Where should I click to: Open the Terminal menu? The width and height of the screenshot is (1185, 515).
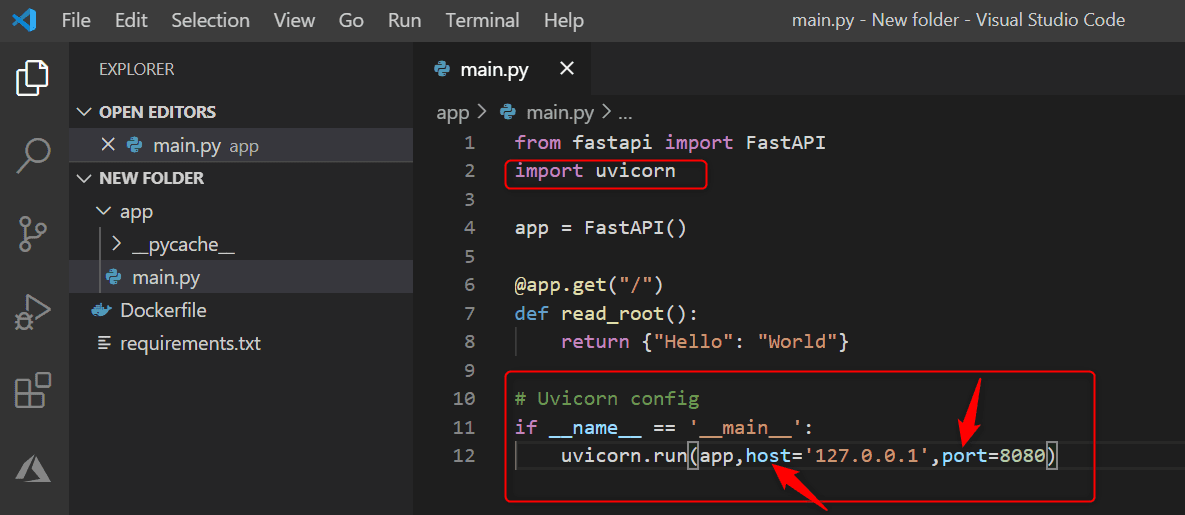point(482,20)
